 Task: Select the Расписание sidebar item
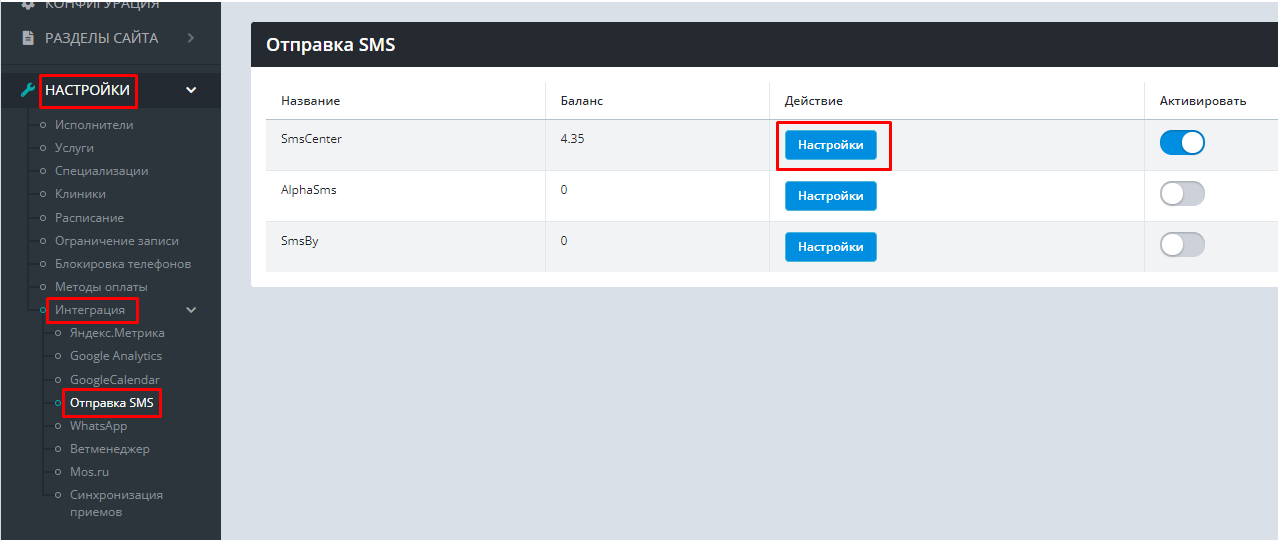(89, 218)
